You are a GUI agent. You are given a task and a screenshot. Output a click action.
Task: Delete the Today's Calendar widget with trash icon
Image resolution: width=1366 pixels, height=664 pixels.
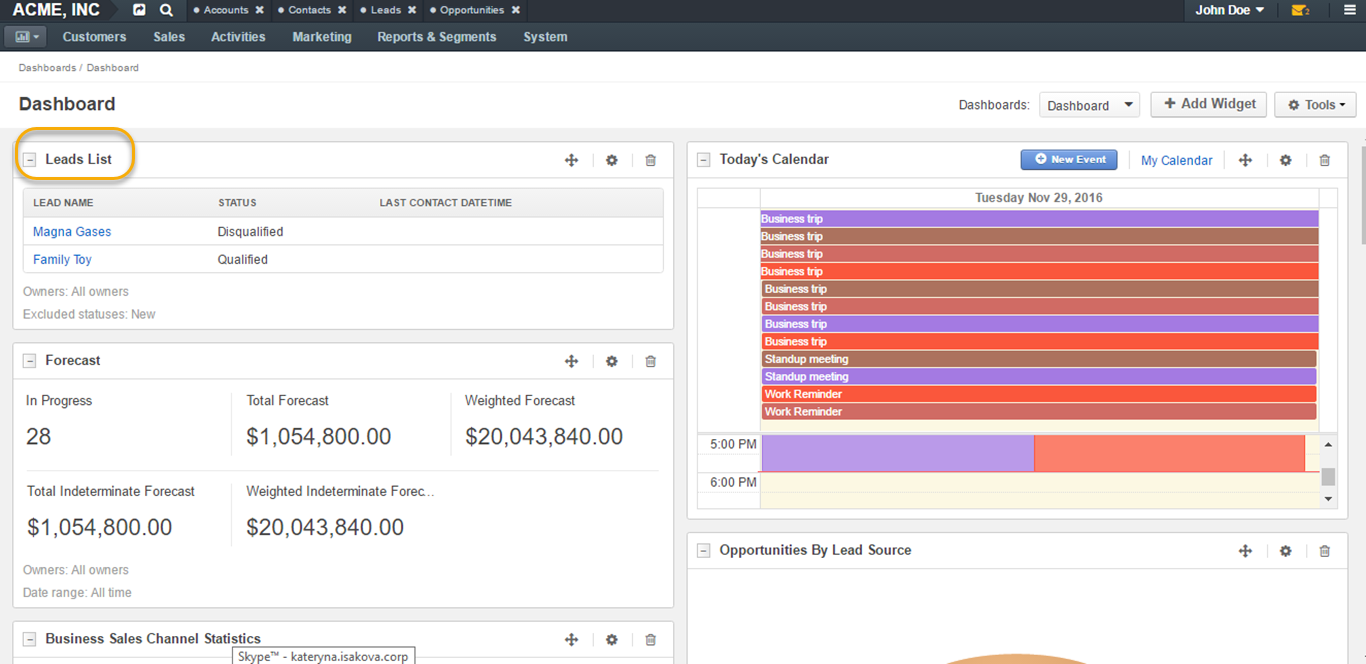(1325, 160)
